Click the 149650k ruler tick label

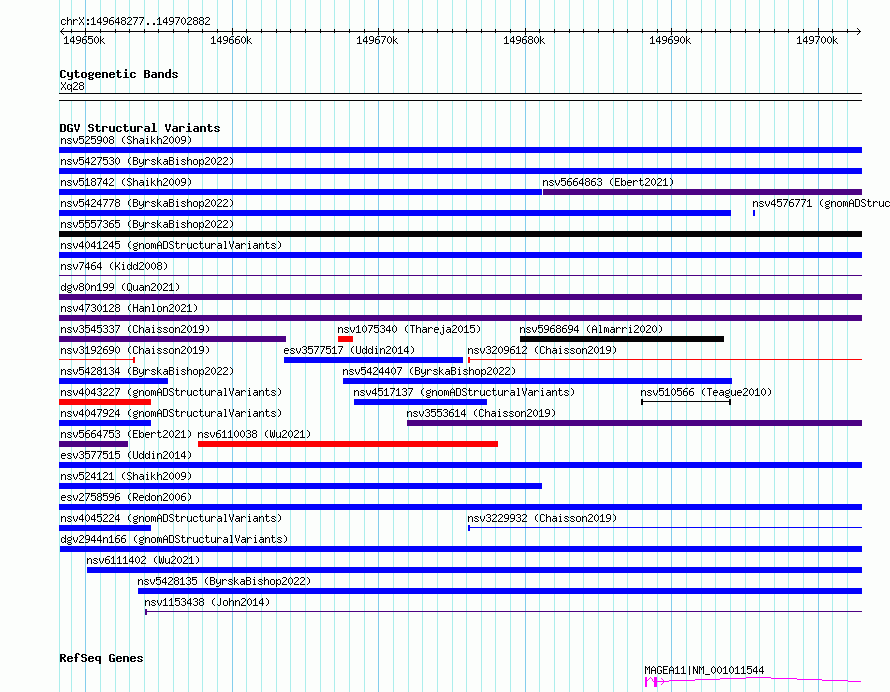coord(84,40)
